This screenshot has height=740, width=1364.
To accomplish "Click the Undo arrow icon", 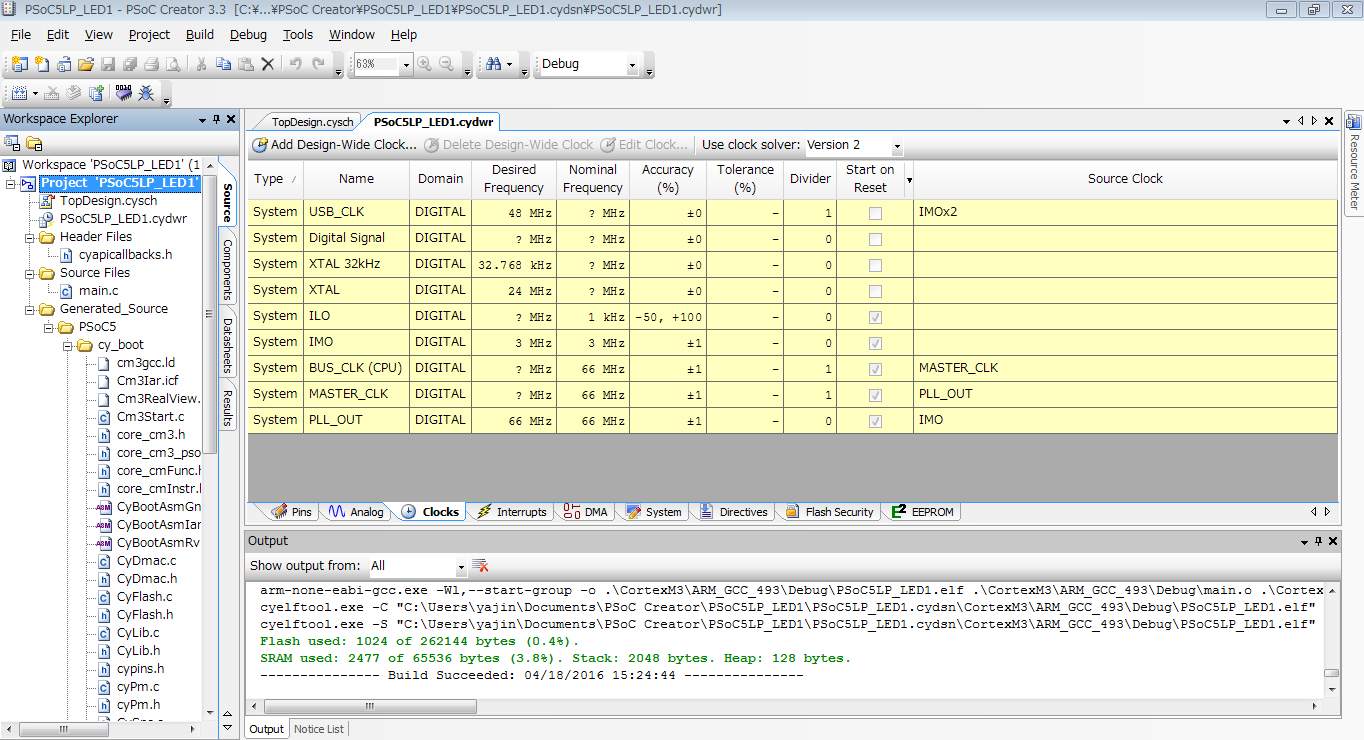I will (x=295, y=64).
